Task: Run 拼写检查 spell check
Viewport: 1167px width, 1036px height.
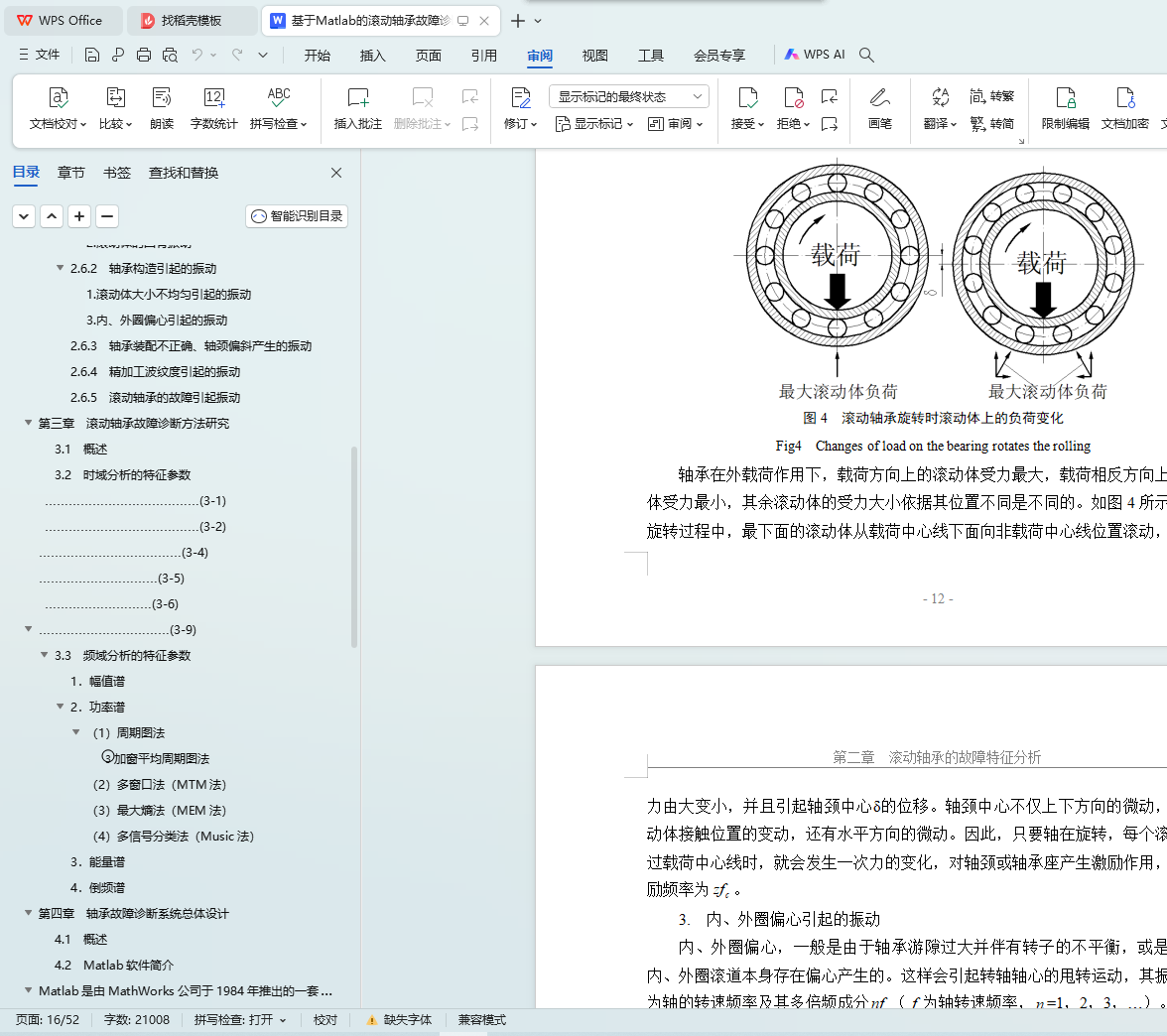Action: point(278,109)
